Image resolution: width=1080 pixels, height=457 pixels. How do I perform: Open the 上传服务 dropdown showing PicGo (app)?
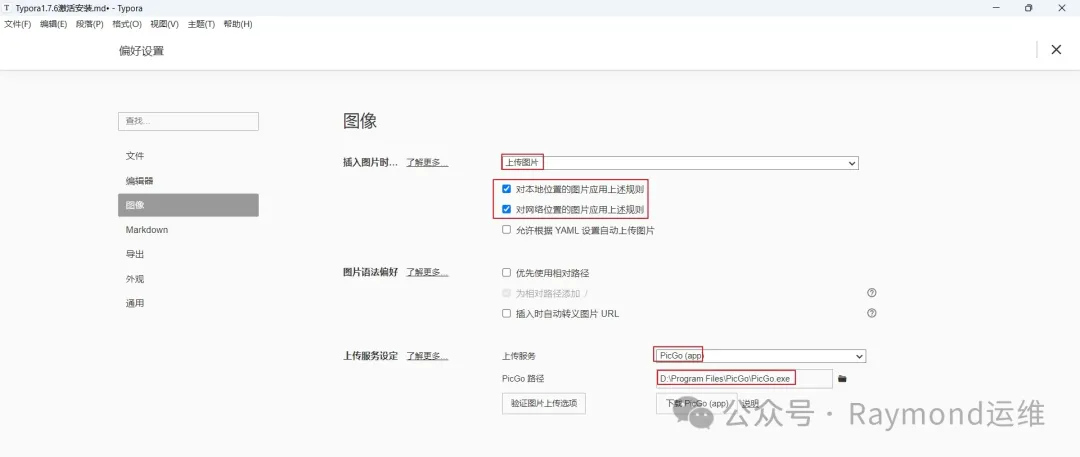click(760, 356)
